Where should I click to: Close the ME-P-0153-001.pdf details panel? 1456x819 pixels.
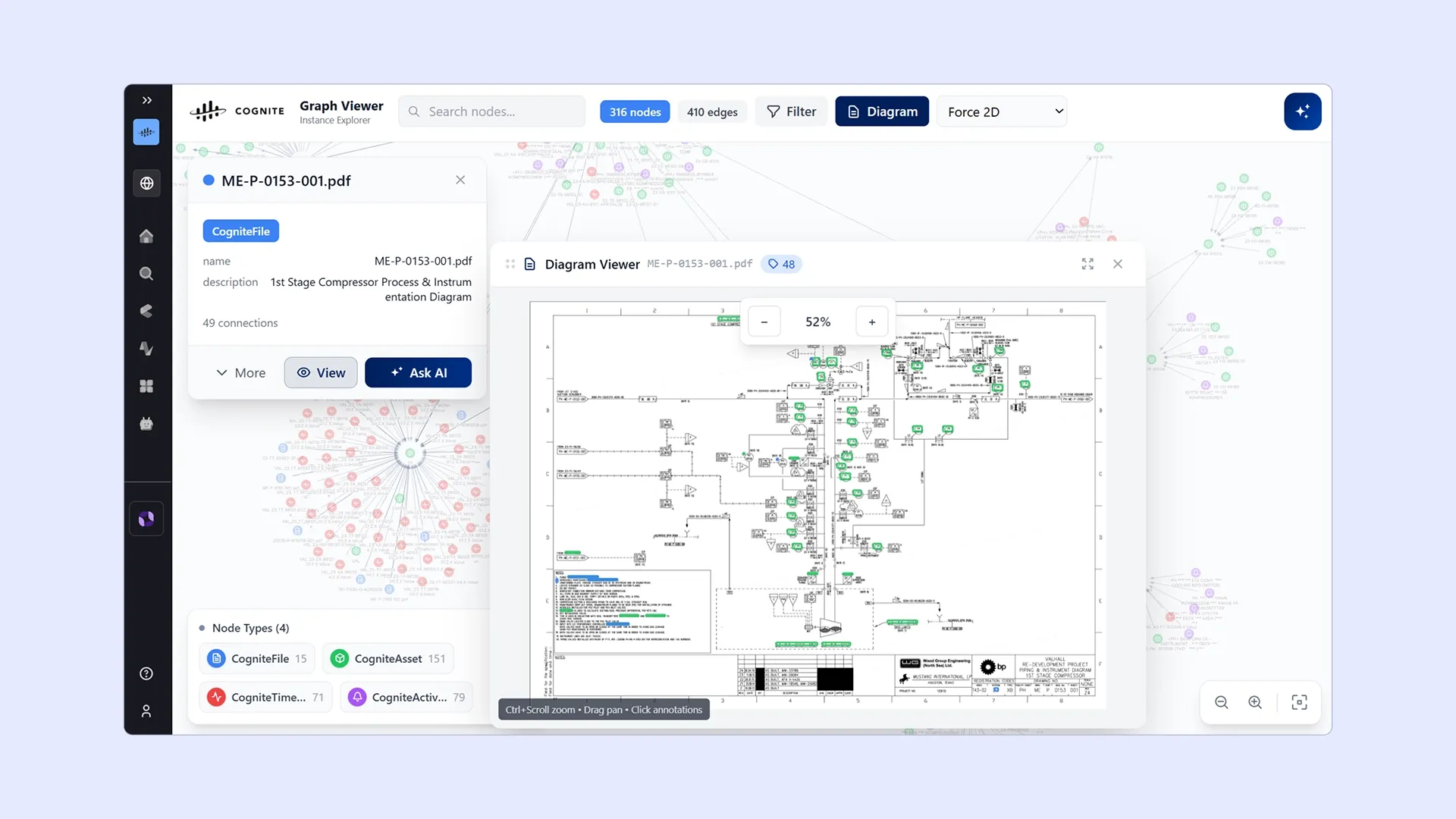[x=460, y=180]
